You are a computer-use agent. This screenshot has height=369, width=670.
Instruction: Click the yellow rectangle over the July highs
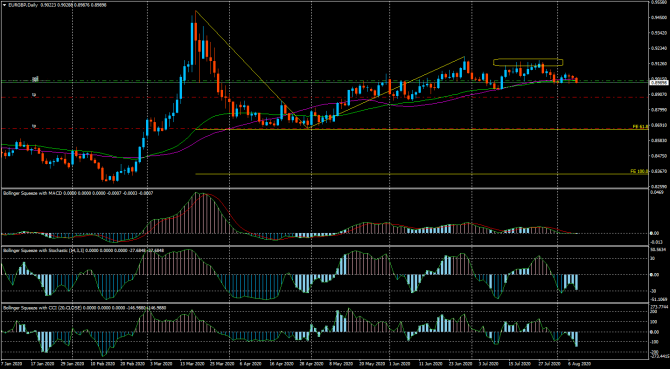[528, 62]
